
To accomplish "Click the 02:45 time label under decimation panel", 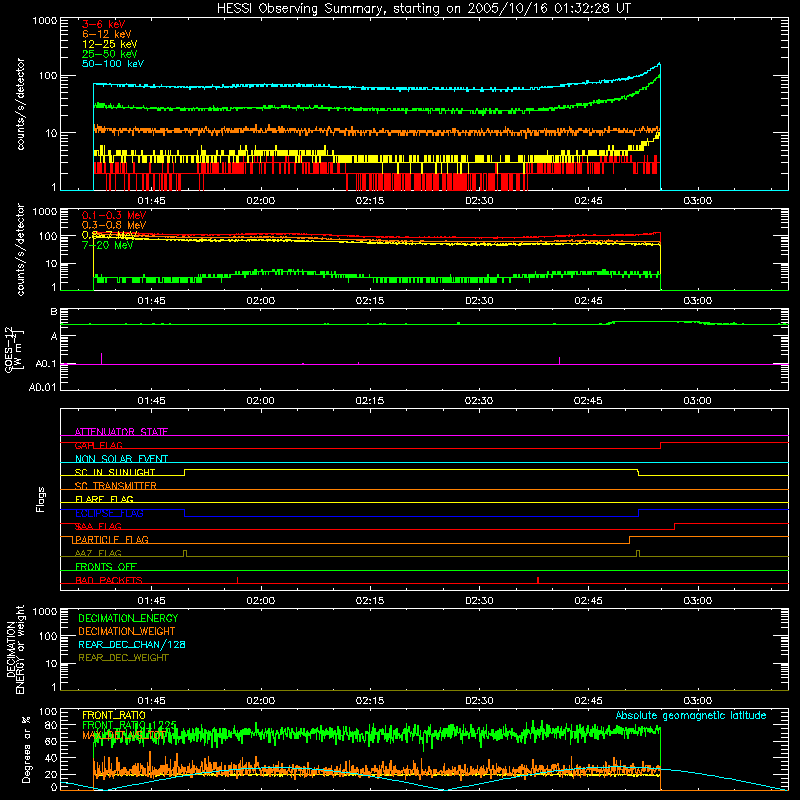I will click(x=588, y=701).
